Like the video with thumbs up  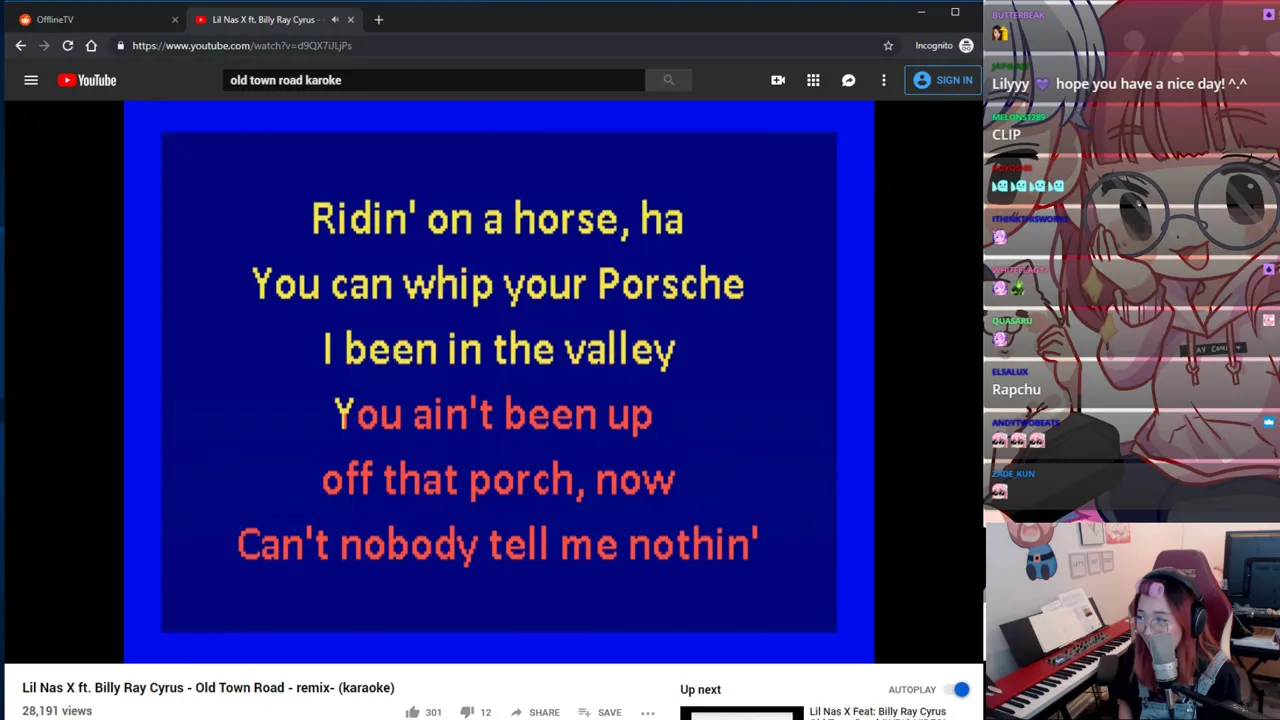(x=412, y=712)
